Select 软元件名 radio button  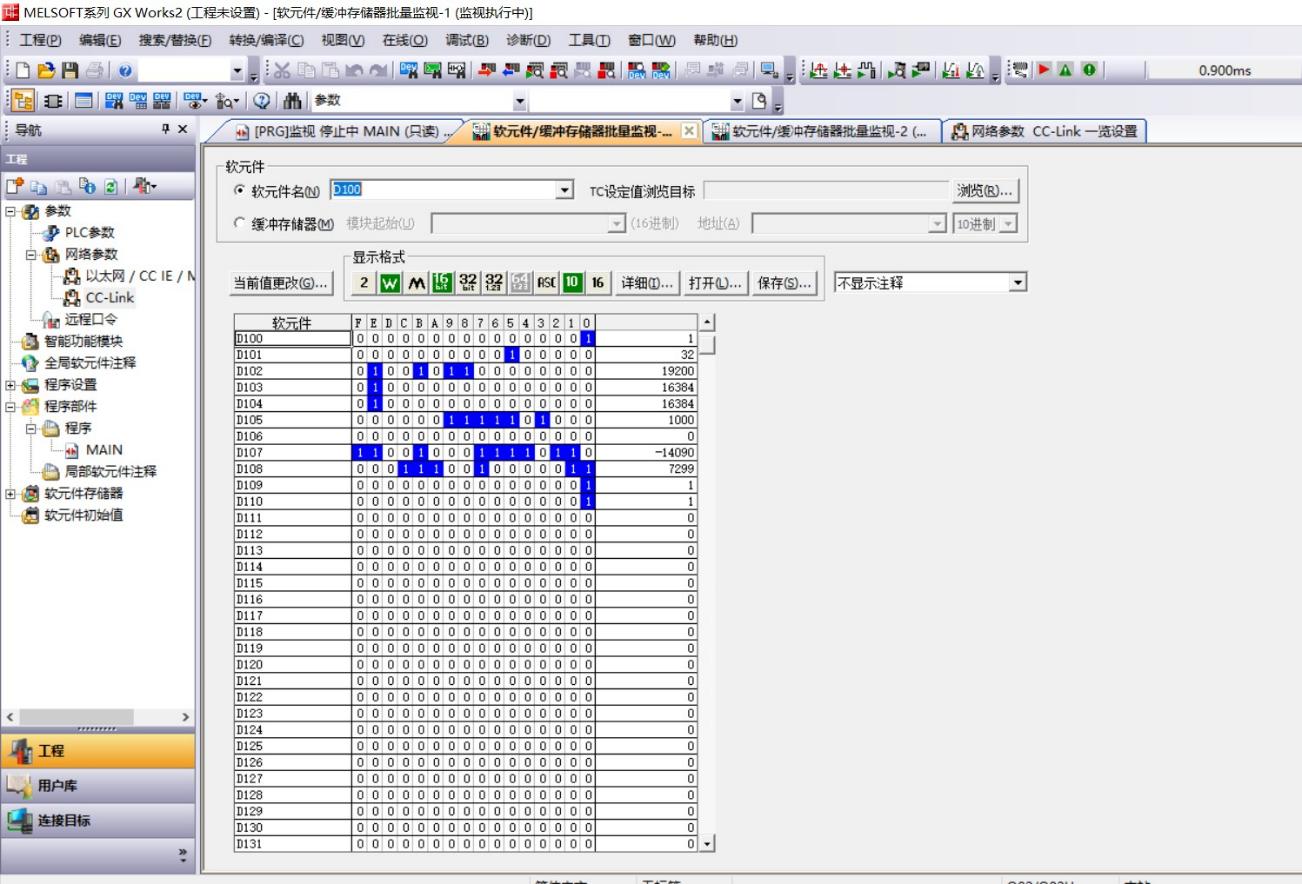237,191
